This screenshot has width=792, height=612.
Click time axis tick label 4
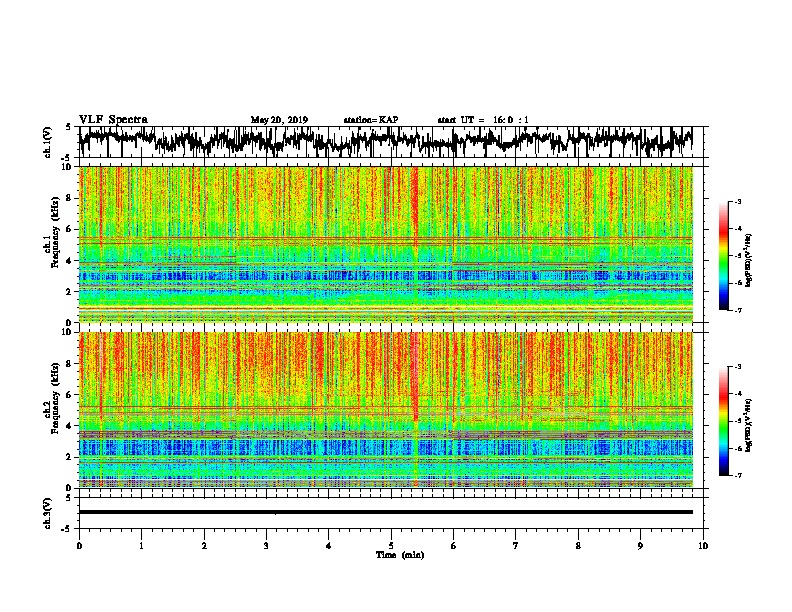coord(329,546)
